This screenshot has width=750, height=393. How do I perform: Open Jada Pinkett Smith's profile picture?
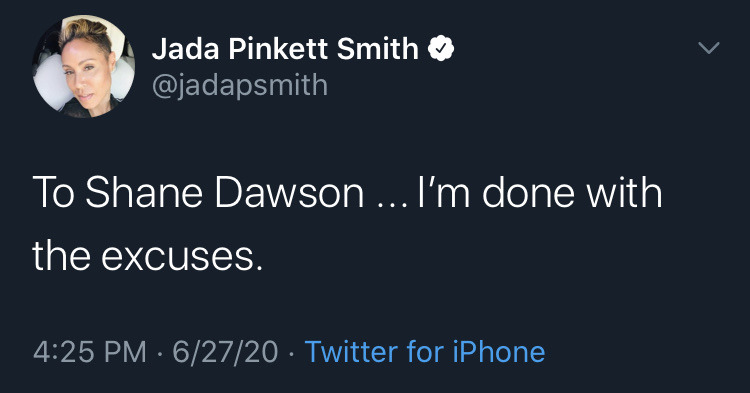coord(84,66)
